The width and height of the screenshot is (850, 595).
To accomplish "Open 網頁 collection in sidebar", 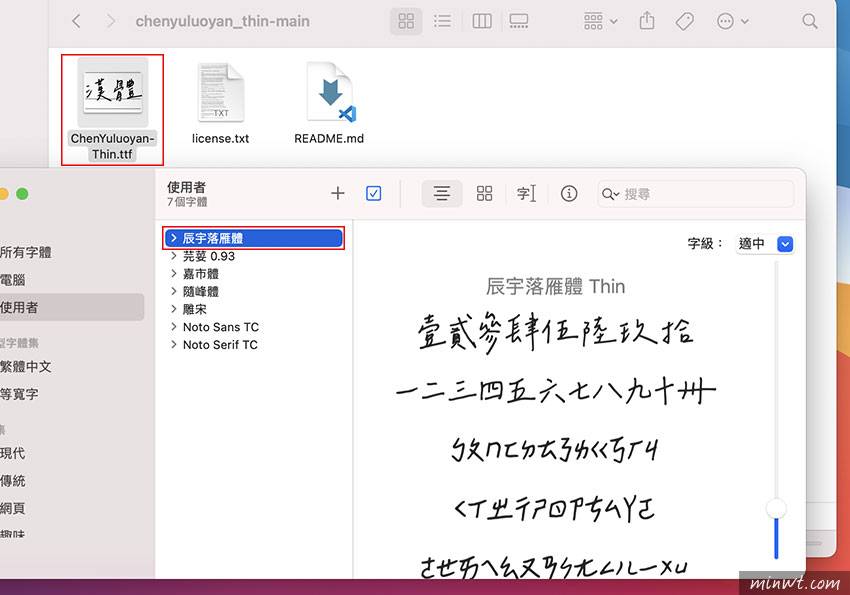I will click(x=12, y=508).
